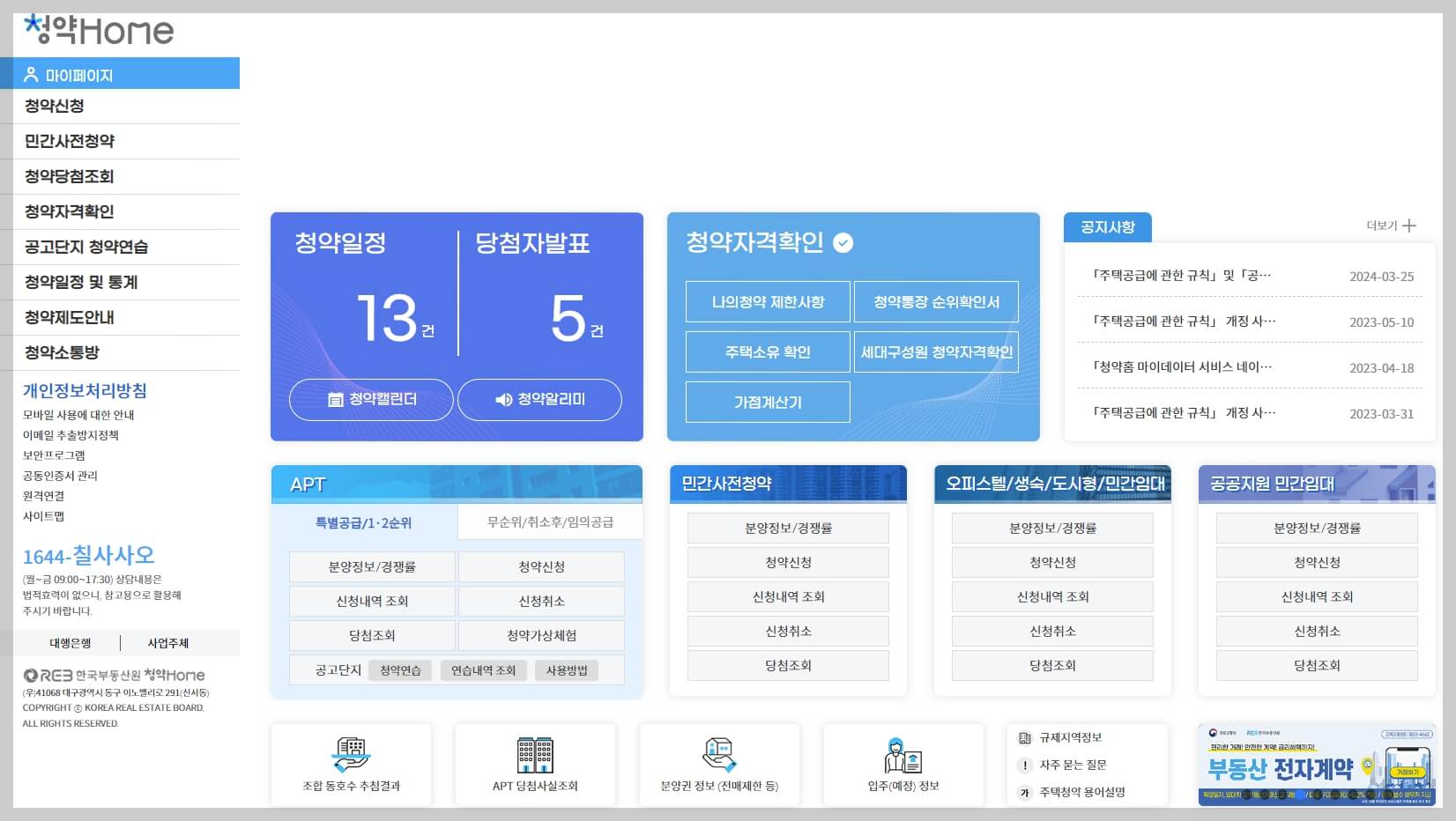Screen dimensions: 1456x821
Task: Click the plus icon next to 더보기
Action: 1409,226
